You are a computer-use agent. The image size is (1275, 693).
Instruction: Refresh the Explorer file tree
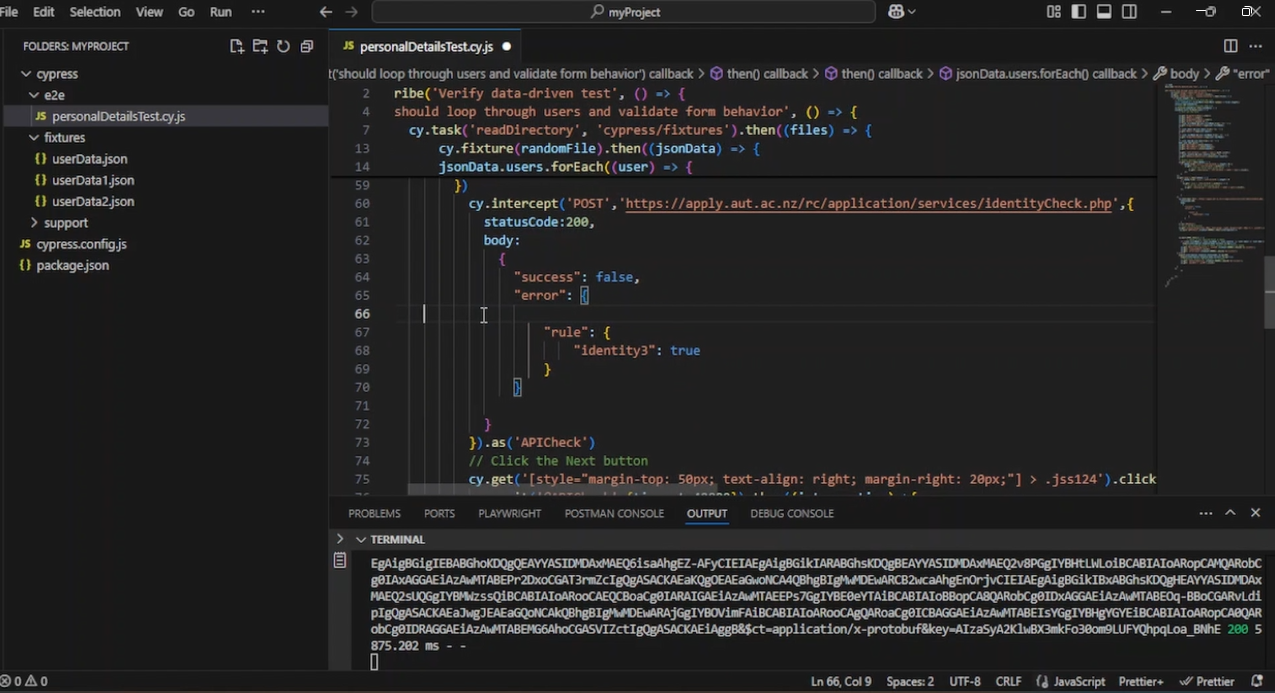[283, 46]
